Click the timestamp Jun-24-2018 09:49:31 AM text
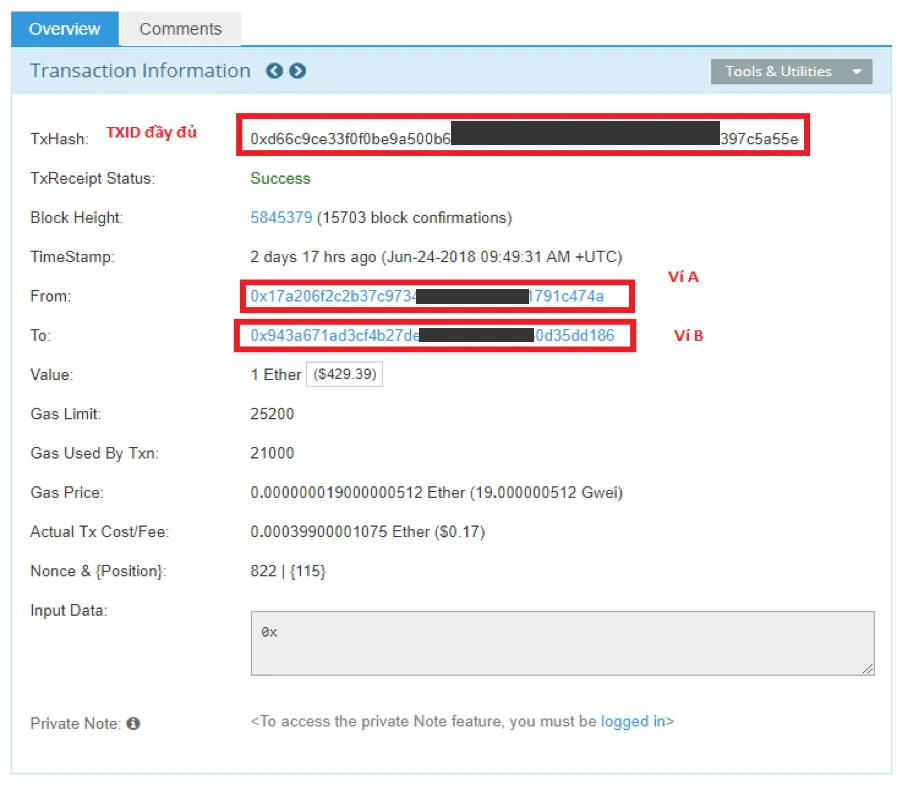The image size is (918, 795). (500, 257)
